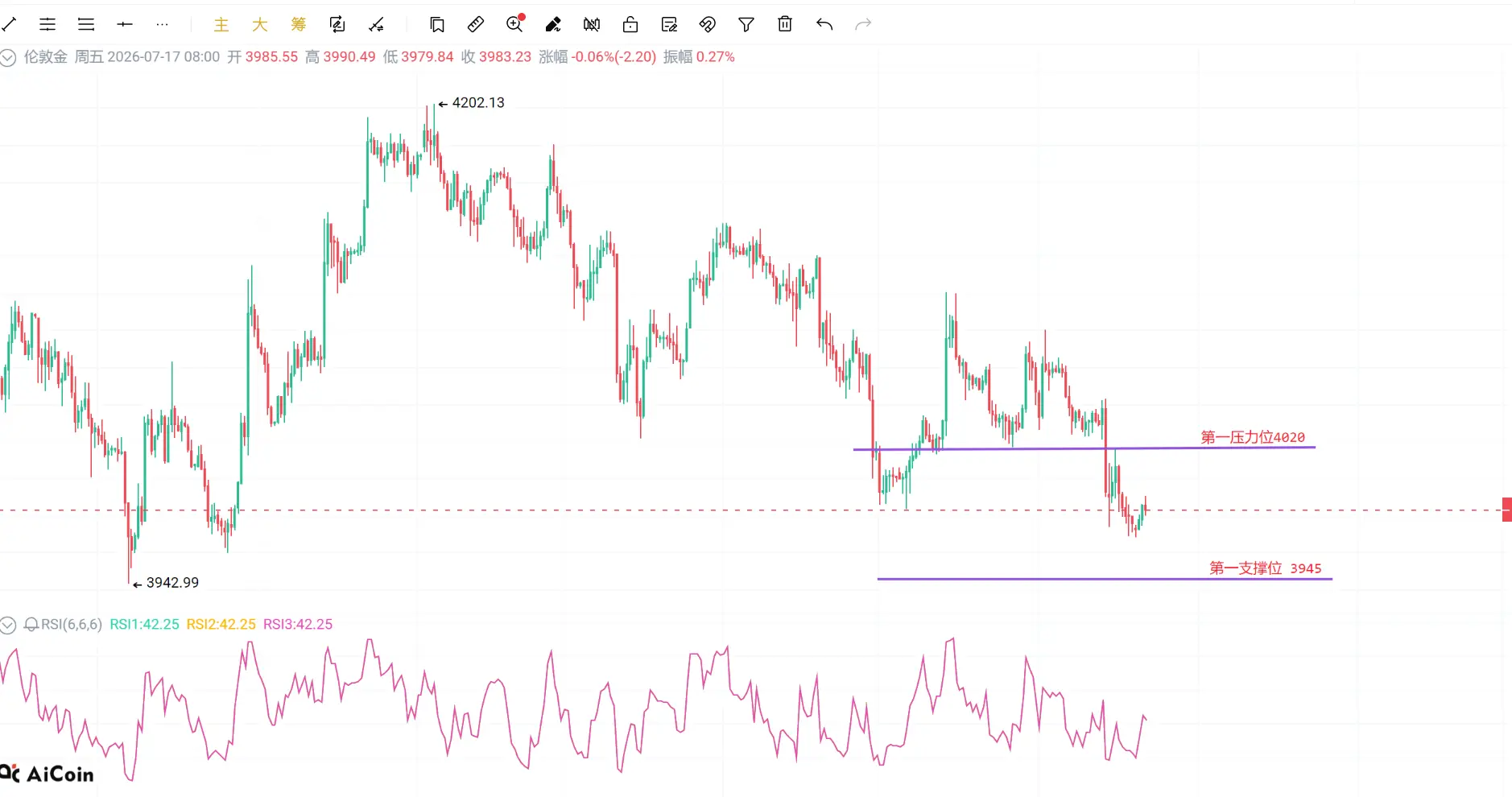Image resolution: width=1512 pixels, height=797 pixels.
Task: Click the RSI1:42.25 value label
Action: click(144, 624)
